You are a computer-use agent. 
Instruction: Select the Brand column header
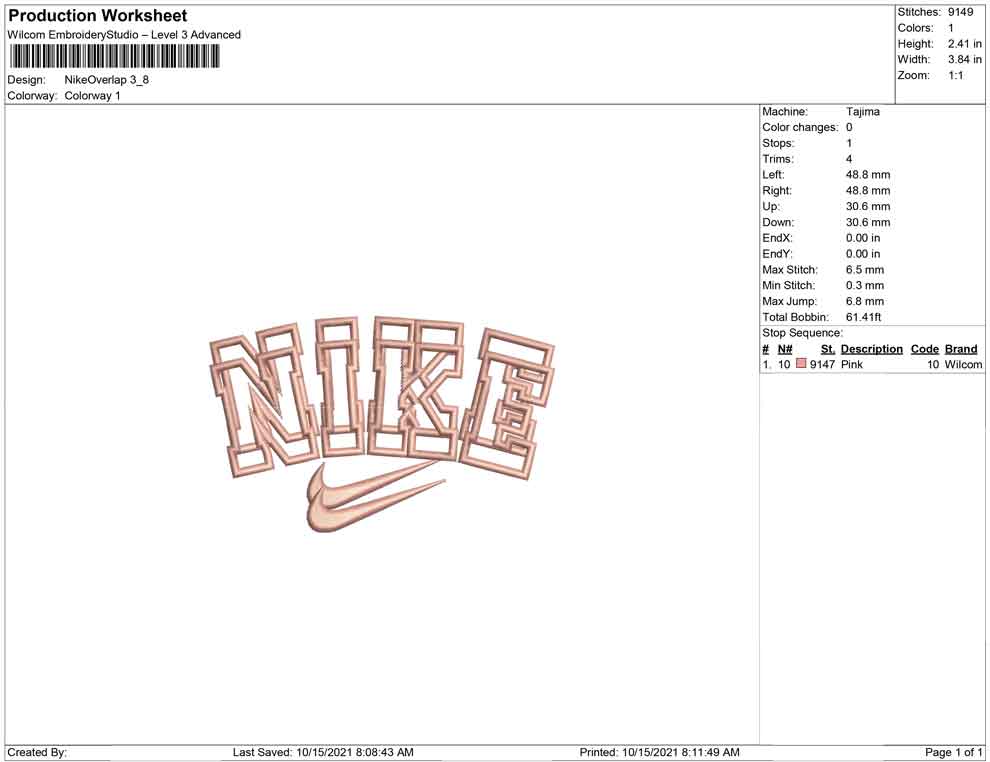click(x=961, y=349)
